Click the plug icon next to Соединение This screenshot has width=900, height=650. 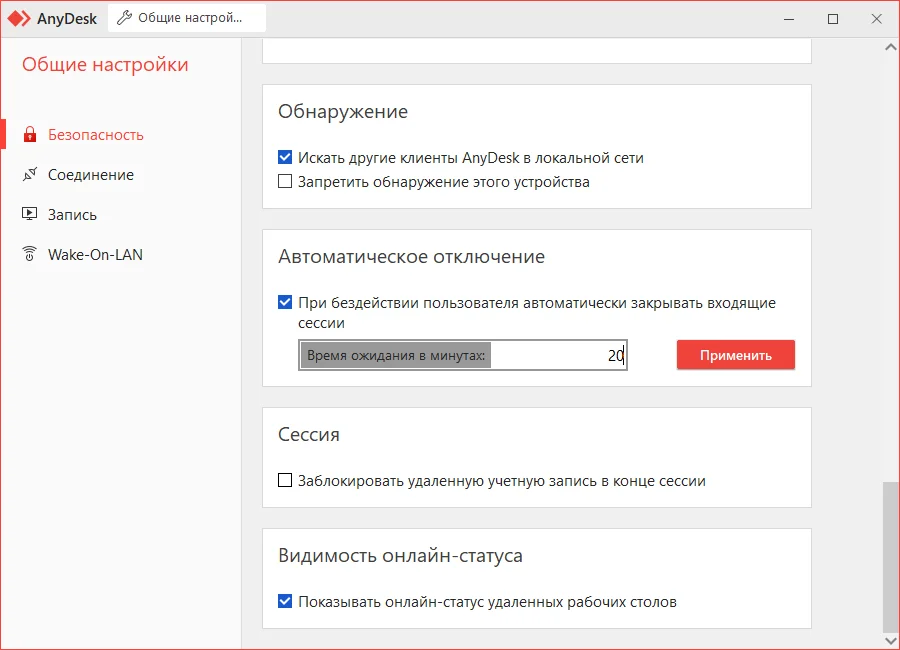29,175
